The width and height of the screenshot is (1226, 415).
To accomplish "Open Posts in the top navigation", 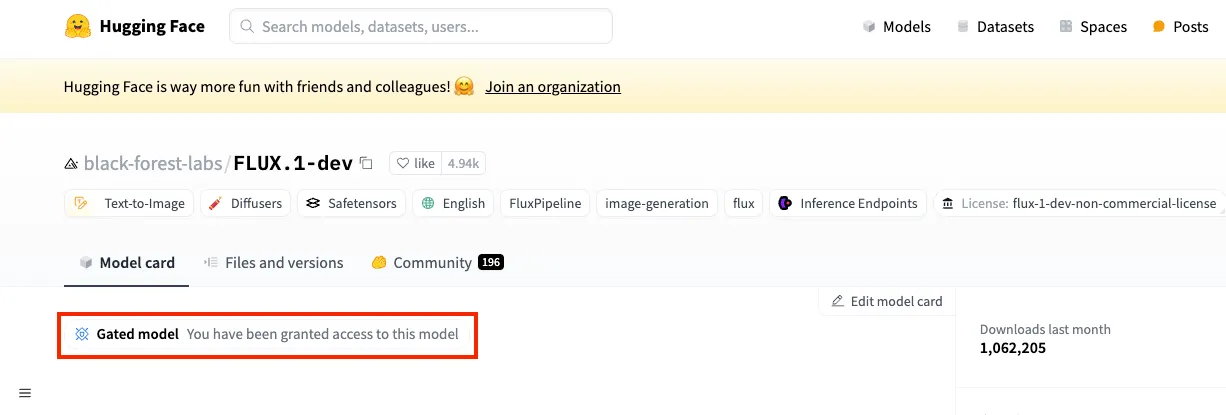I will [1180, 27].
